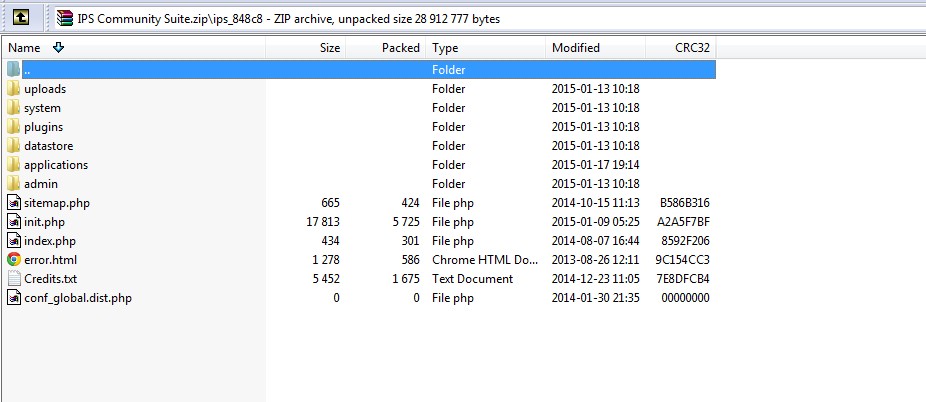
Task: Click modified date 2015-01-17 19:14
Action: (595, 165)
